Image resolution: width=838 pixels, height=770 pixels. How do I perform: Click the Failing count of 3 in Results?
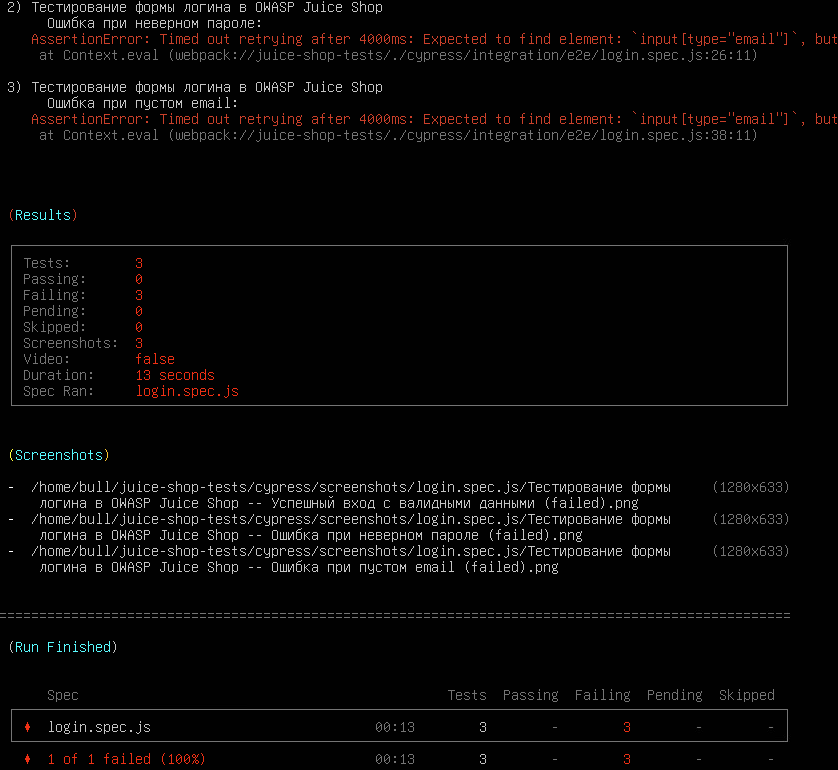pos(138,295)
